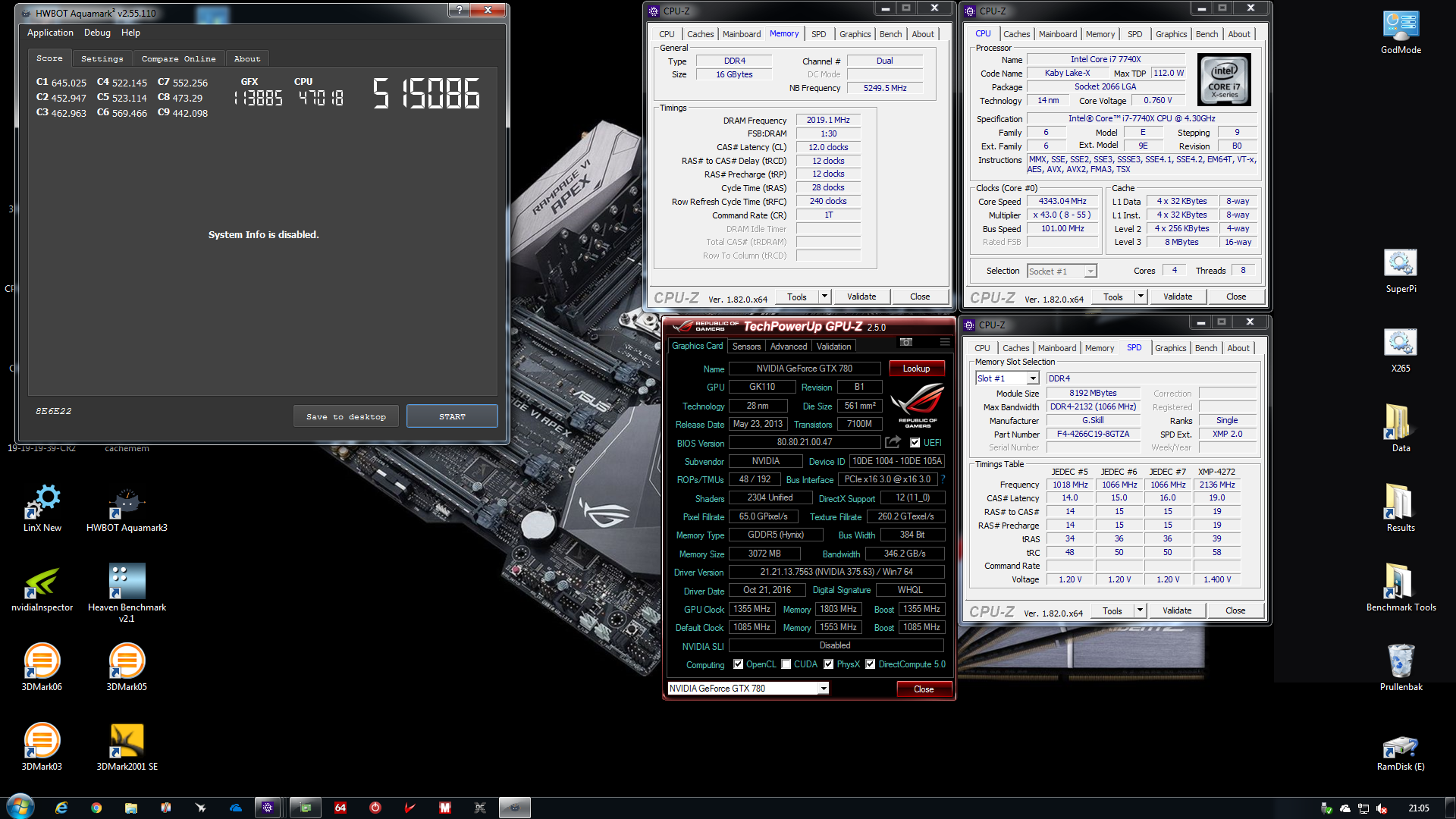Screen dimensions: 1456x819
Task: Open the X265 desktop shortcut
Action: [1401, 351]
